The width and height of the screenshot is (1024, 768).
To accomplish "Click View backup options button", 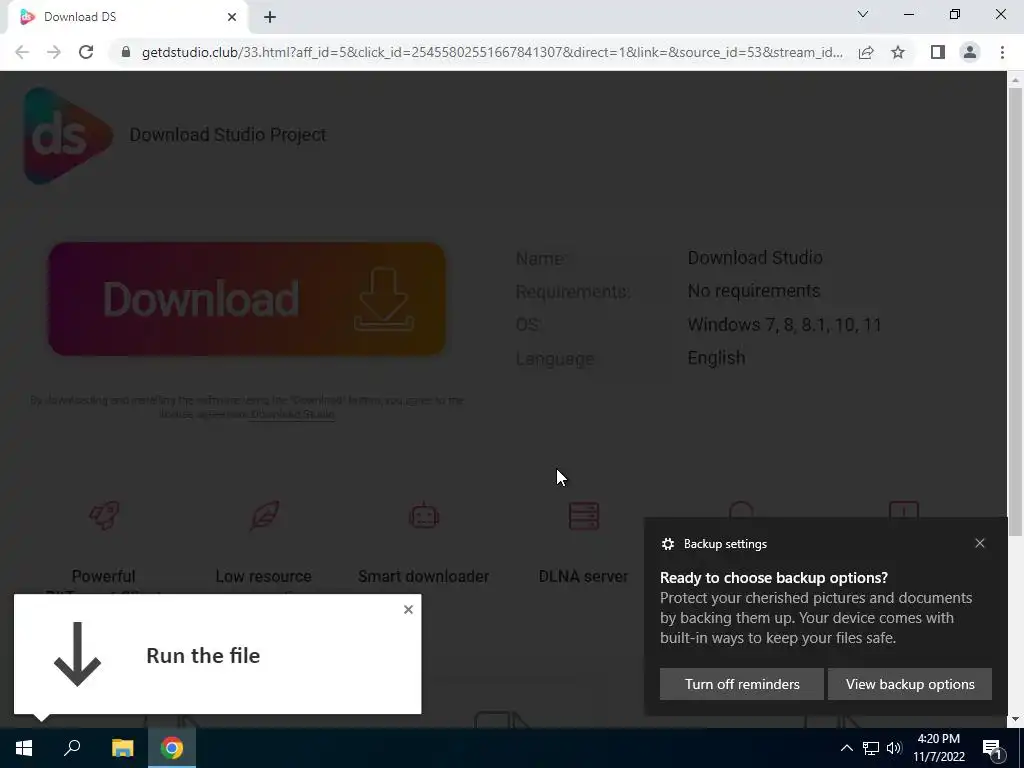I will point(910,684).
